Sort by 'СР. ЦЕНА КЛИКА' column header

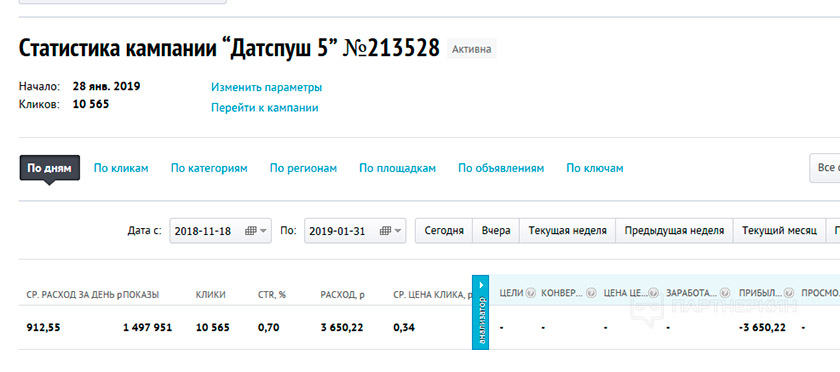click(x=432, y=294)
